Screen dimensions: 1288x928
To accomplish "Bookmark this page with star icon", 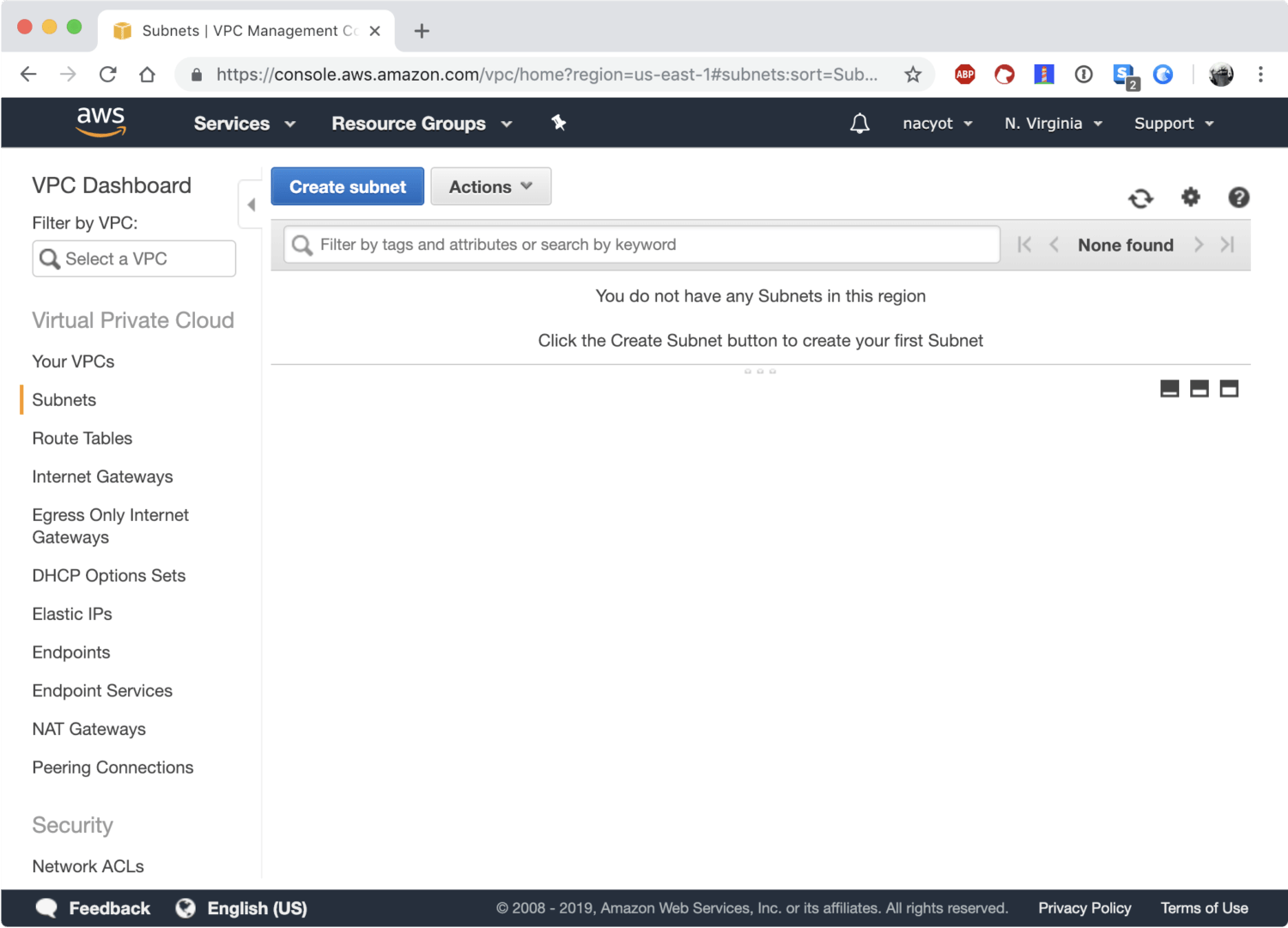I will 913,75.
